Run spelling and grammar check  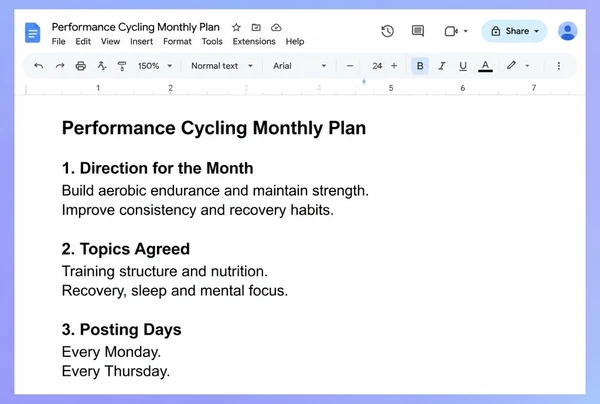tap(101, 66)
